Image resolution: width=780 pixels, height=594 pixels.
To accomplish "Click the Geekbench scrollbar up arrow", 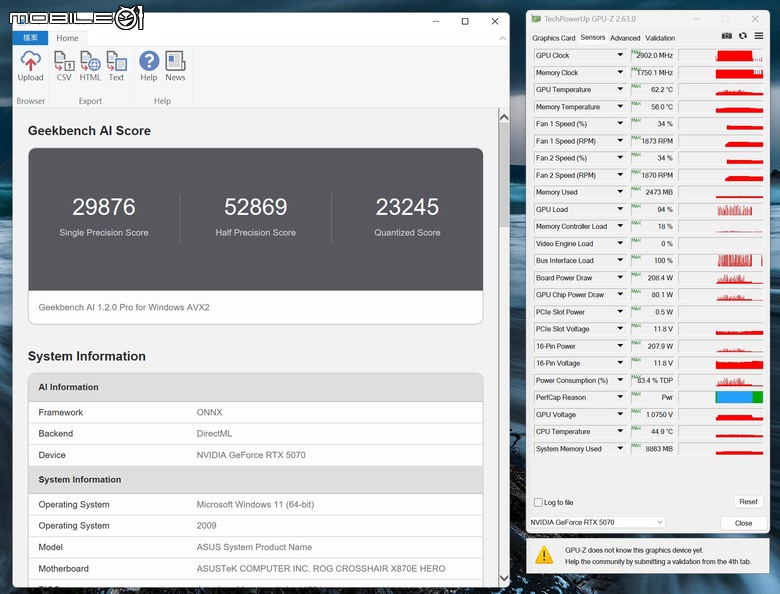I will click(504, 117).
